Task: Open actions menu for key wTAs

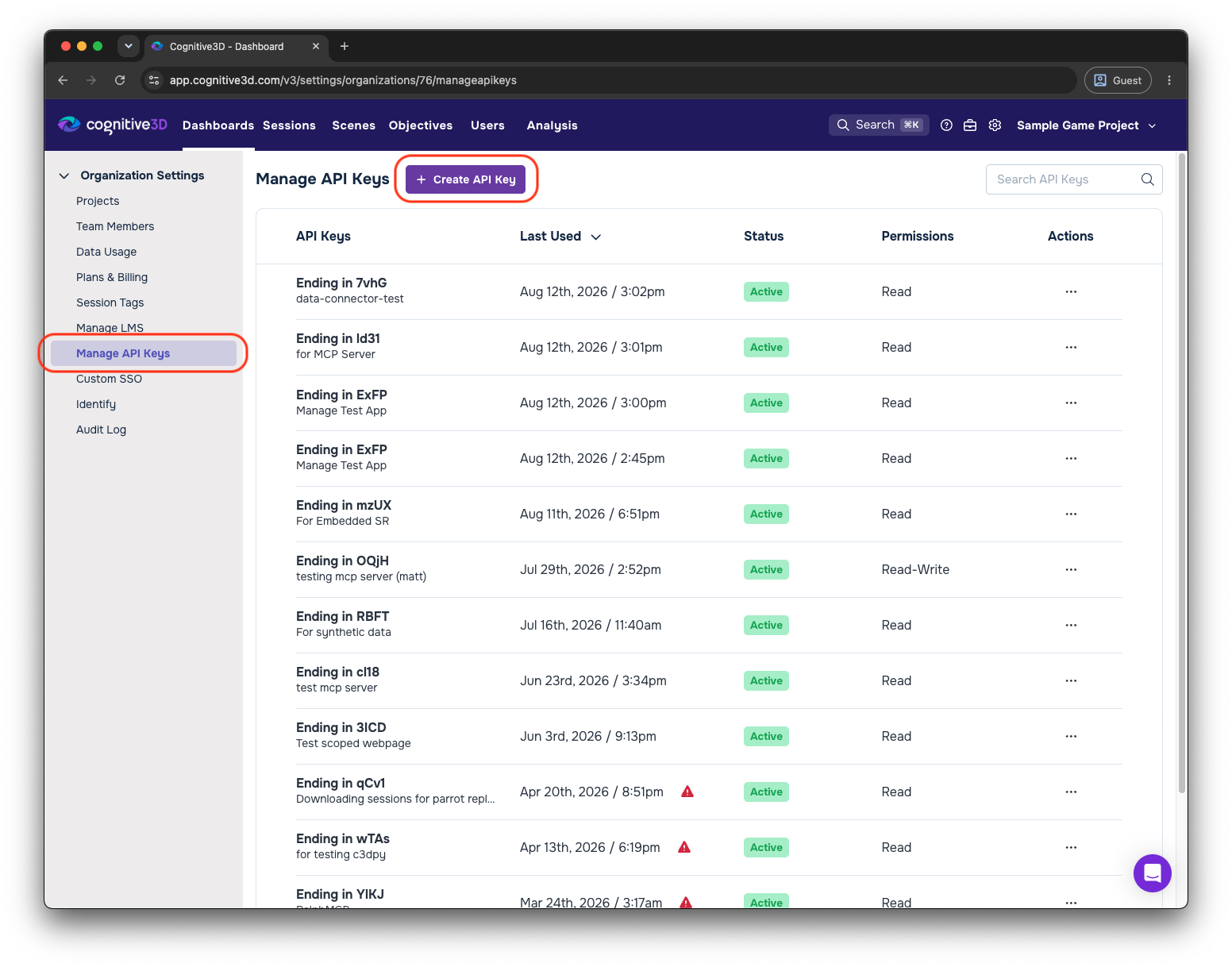Action: (1071, 847)
